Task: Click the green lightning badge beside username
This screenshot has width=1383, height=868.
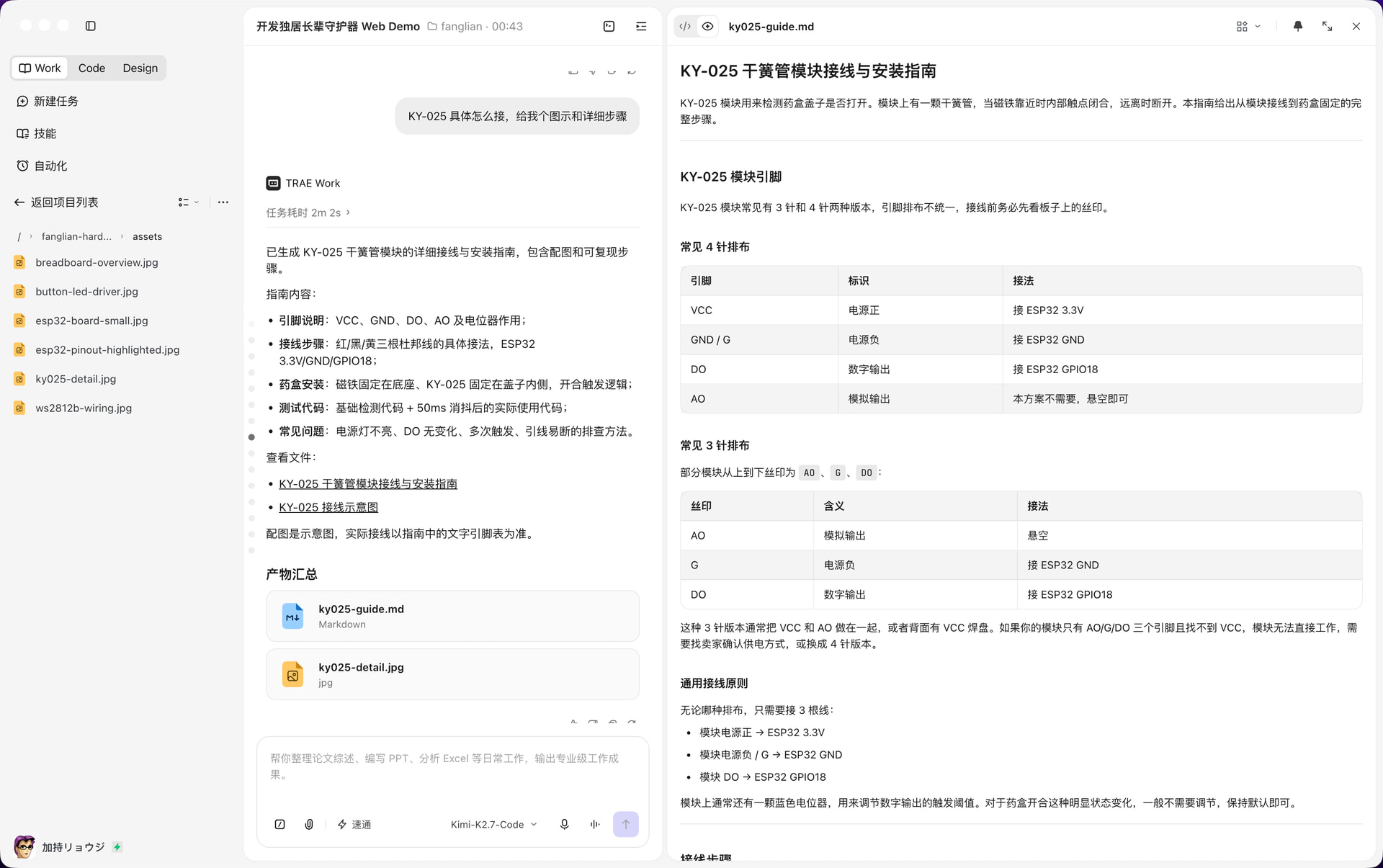Action: pos(117,848)
